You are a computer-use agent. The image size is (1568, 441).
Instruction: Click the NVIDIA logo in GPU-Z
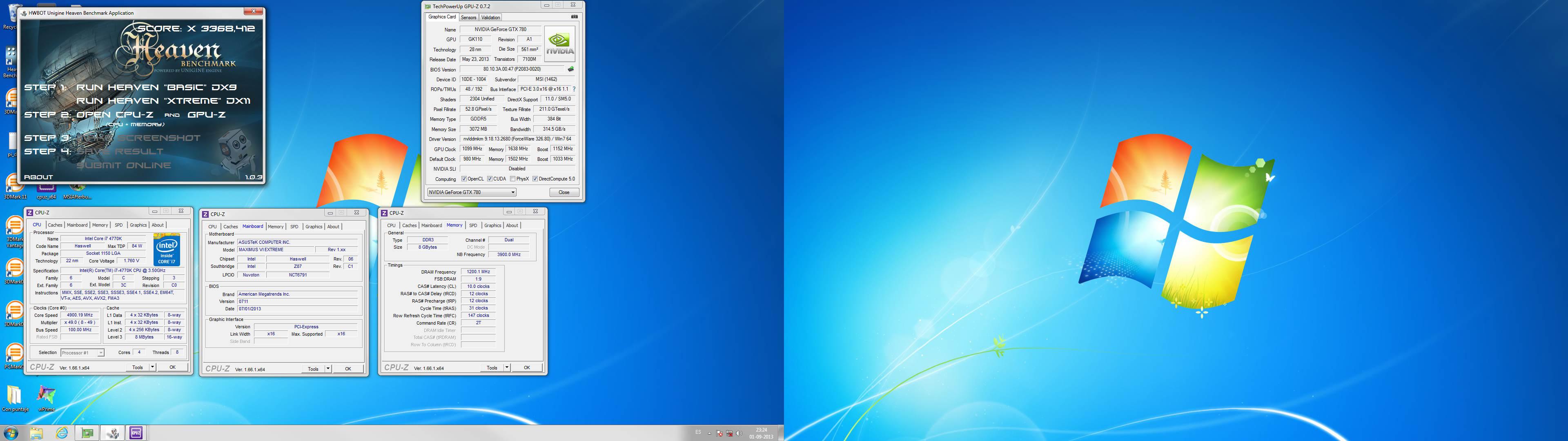(x=559, y=44)
